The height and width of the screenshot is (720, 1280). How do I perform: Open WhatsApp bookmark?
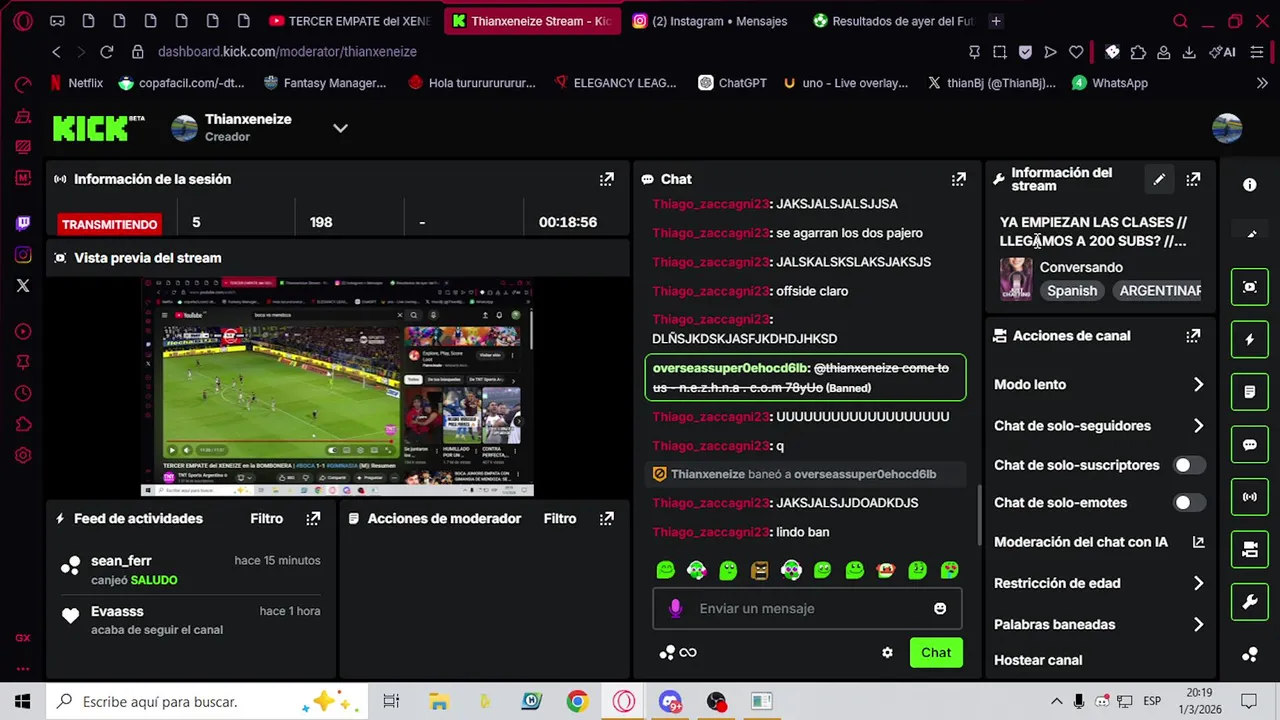click(x=1110, y=83)
